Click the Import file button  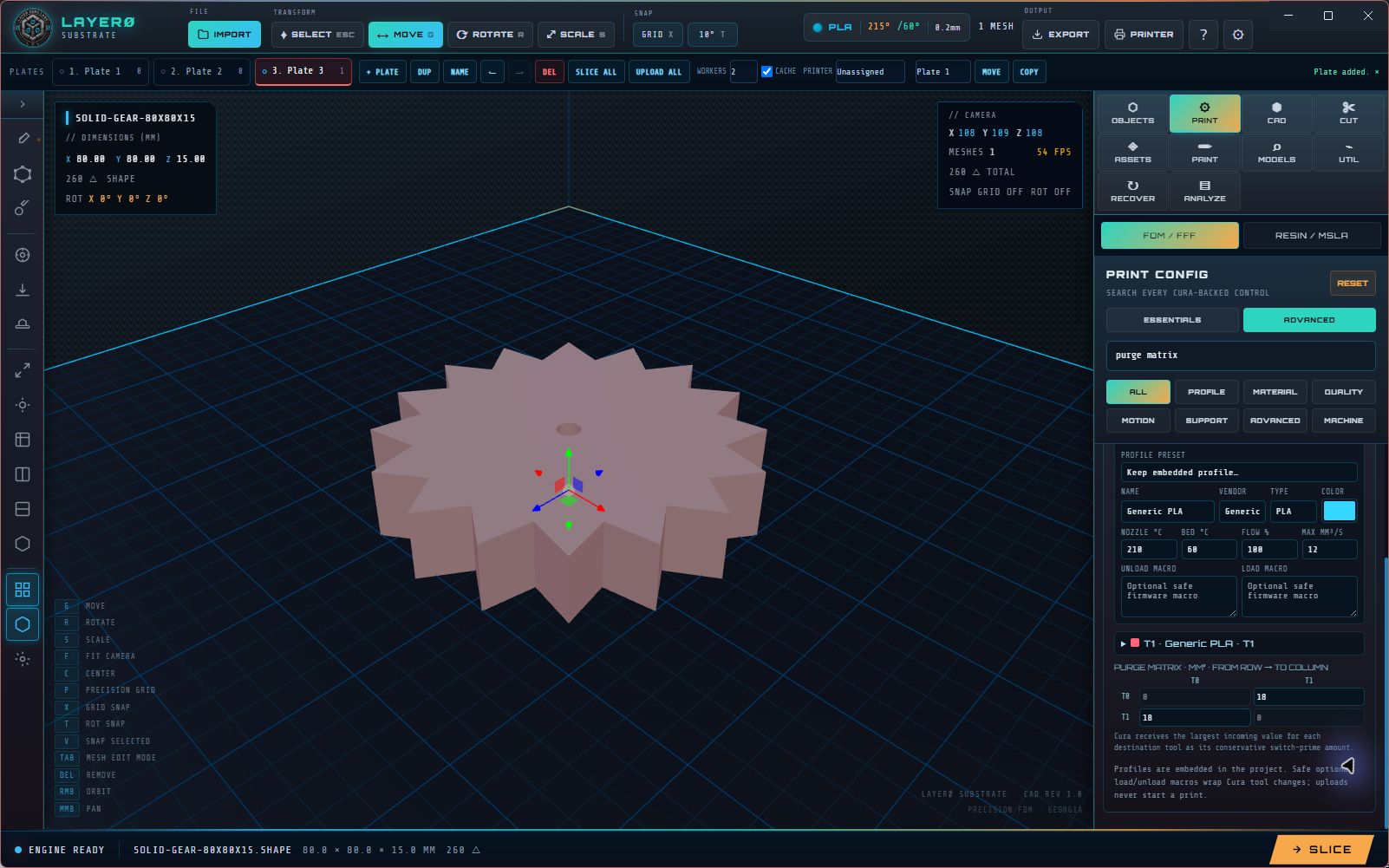pos(224,35)
